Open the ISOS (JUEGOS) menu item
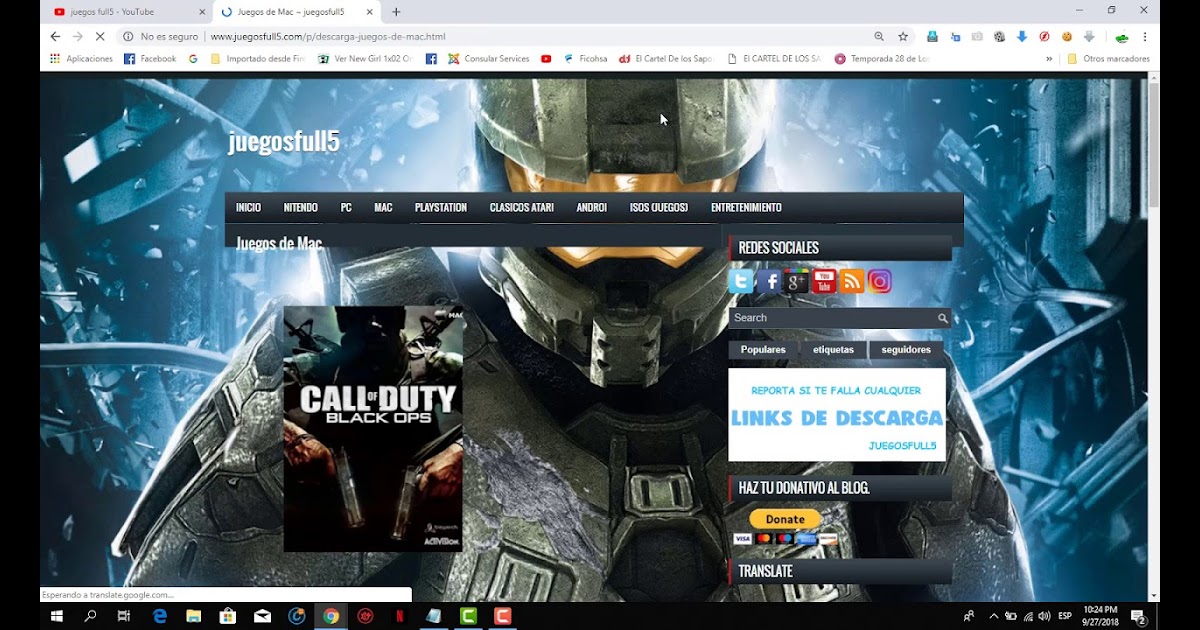This screenshot has height=630, width=1200. pyautogui.click(x=659, y=208)
